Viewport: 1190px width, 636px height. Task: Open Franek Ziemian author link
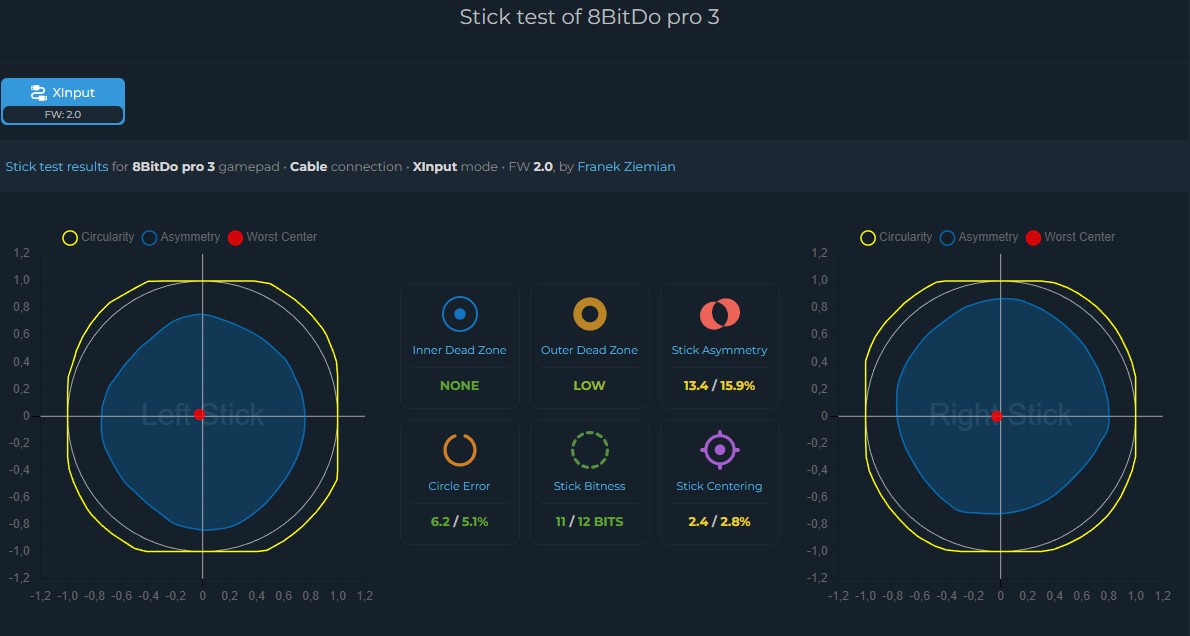click(x=626, y=166)
